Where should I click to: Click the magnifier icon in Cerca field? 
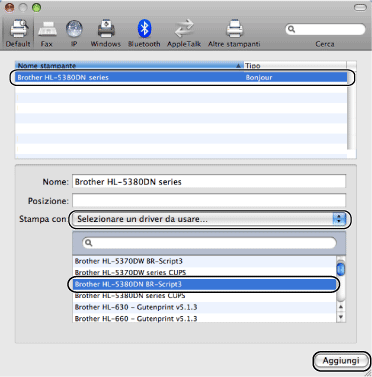[292, 29]
